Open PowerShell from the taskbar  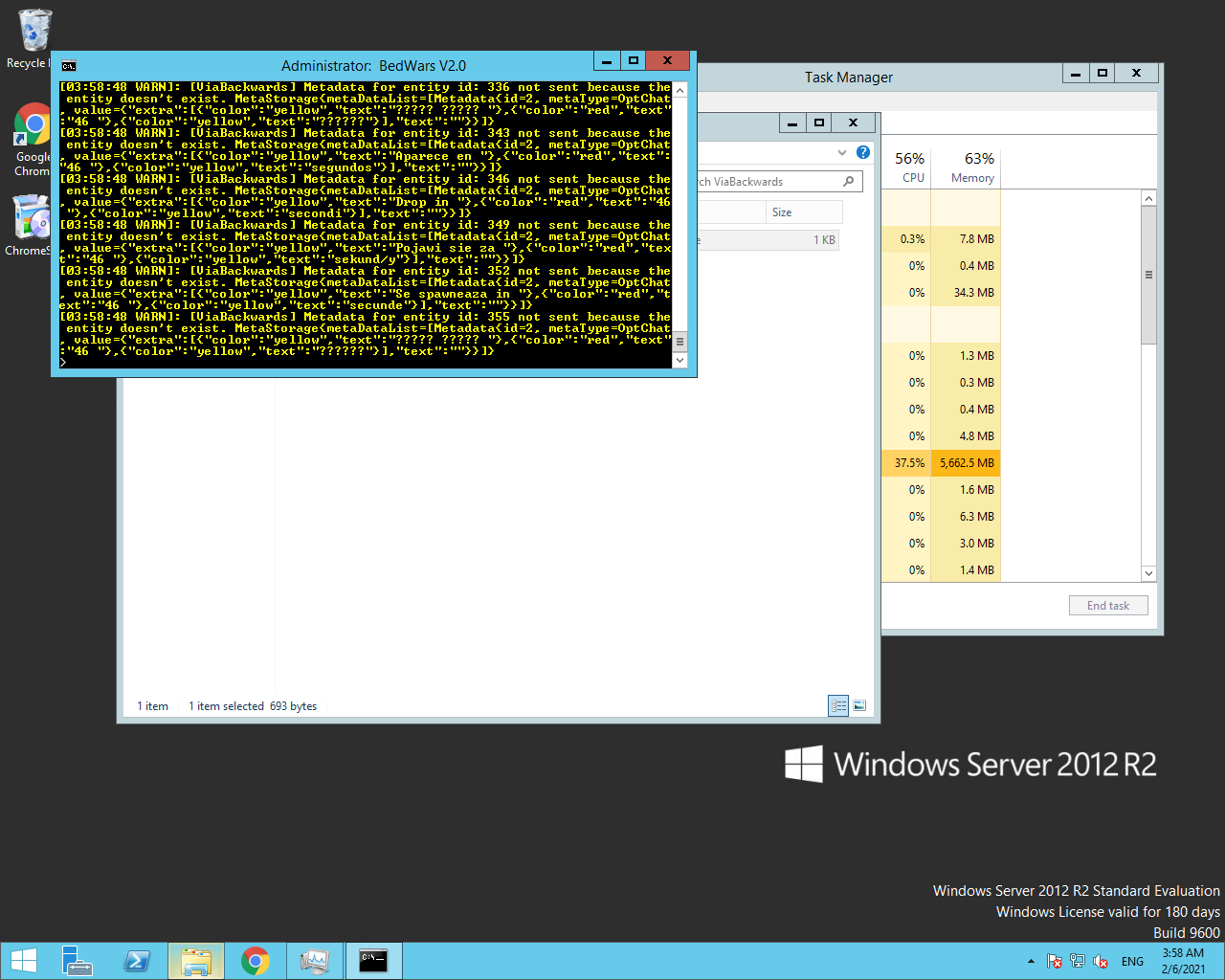[x=137, y=961]
